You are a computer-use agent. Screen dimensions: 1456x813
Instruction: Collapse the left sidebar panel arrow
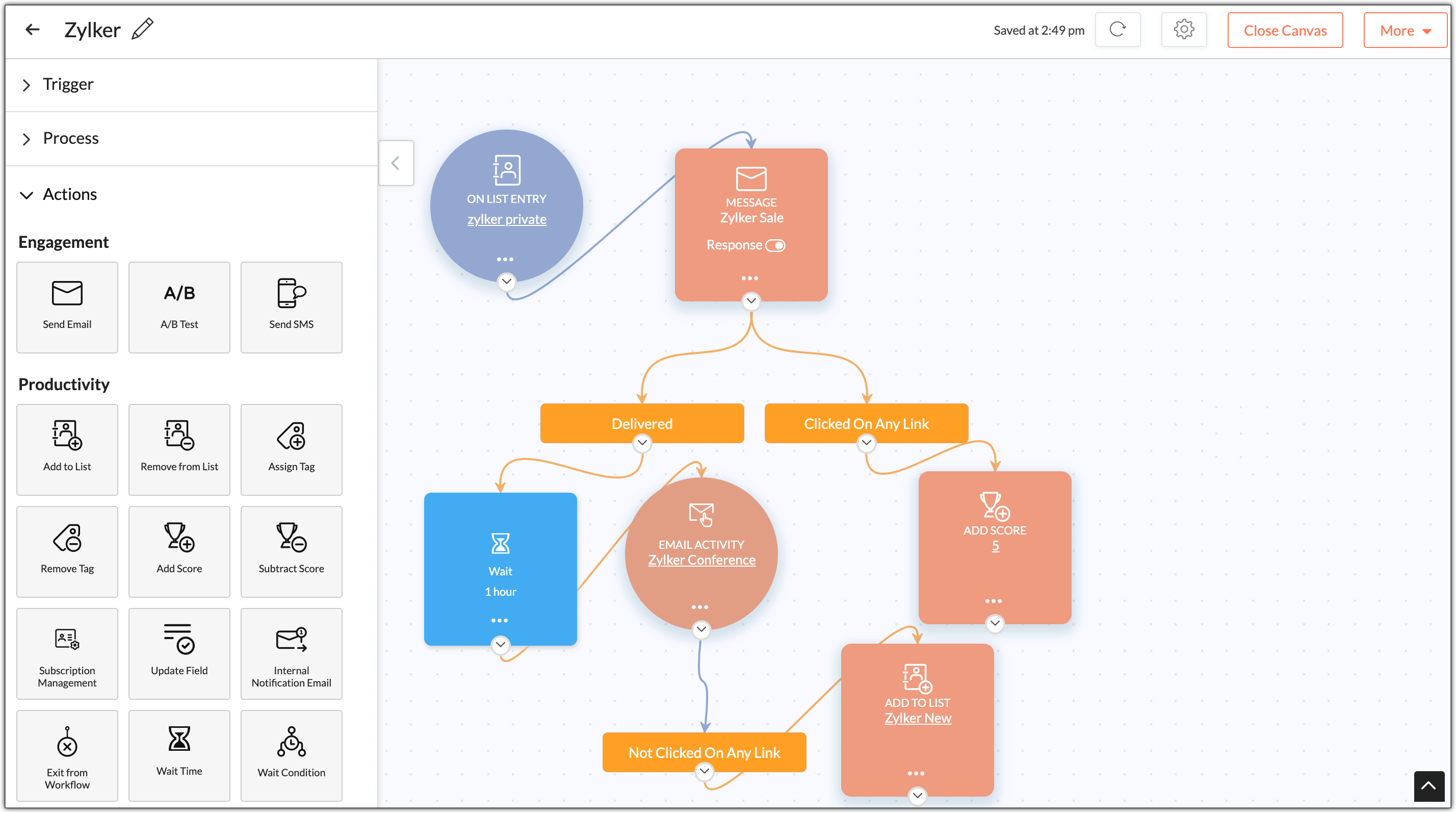(396, 163)
